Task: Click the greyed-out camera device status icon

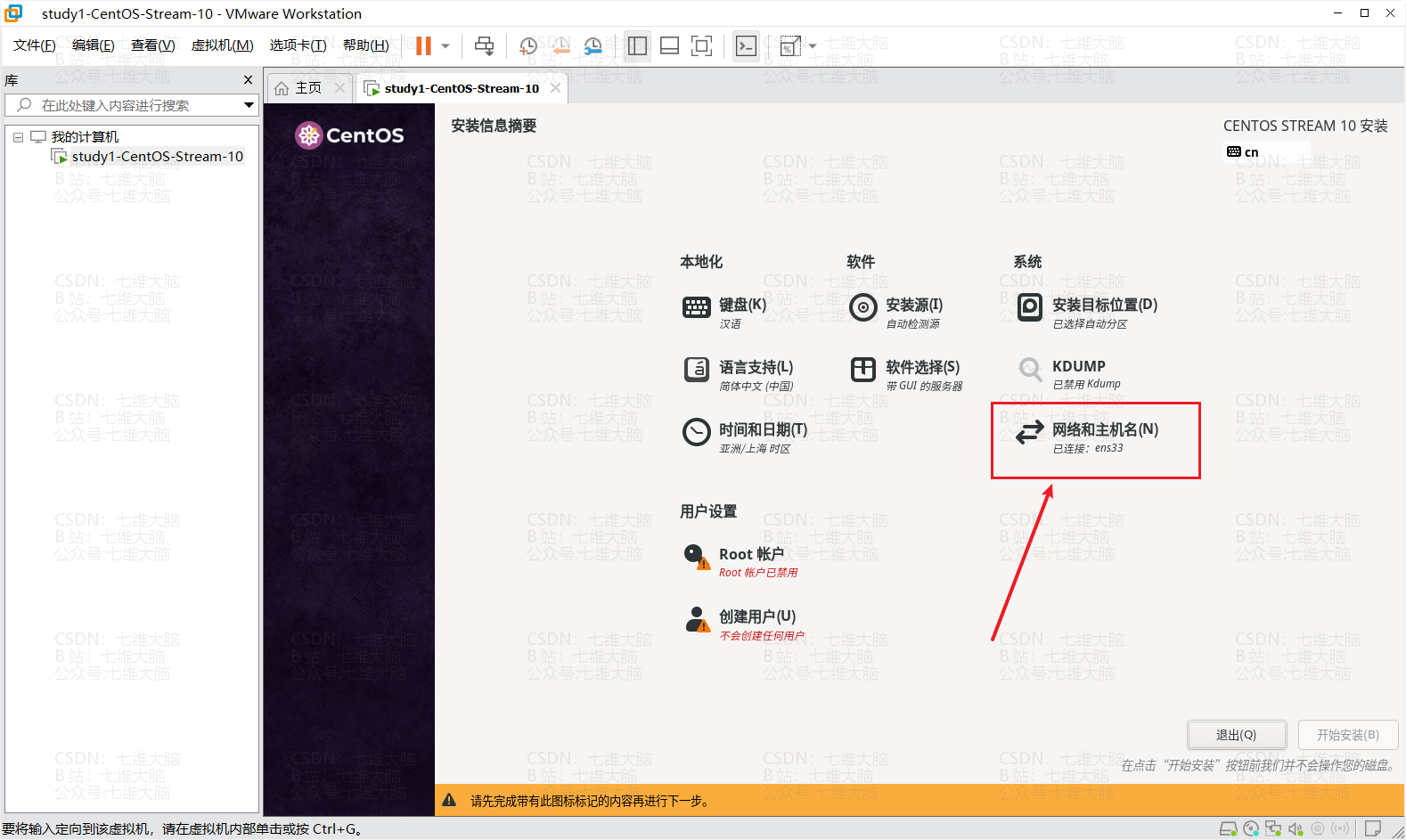Action: (1318, 829)
